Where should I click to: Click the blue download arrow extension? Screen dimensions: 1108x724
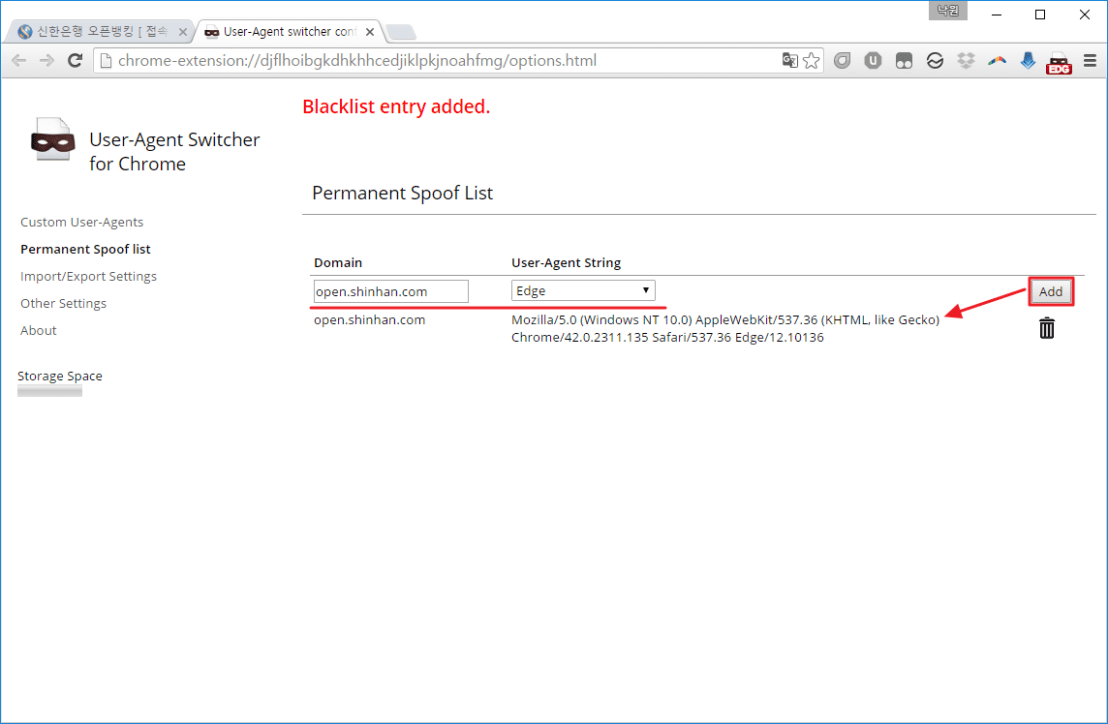(1028, 61)
